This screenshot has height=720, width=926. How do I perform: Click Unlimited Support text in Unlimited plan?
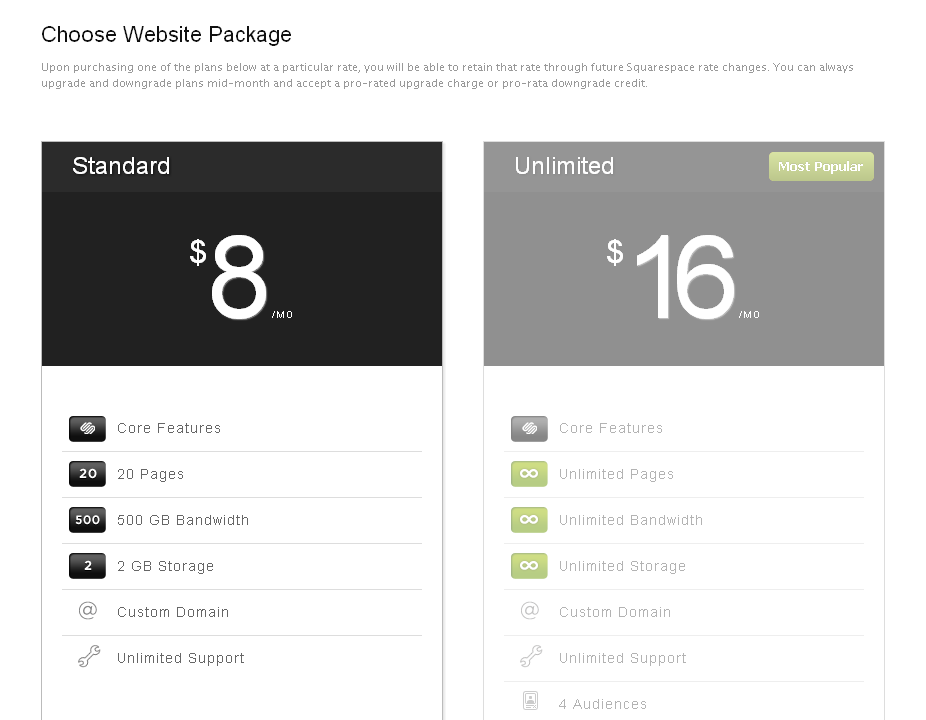point(622,658)
